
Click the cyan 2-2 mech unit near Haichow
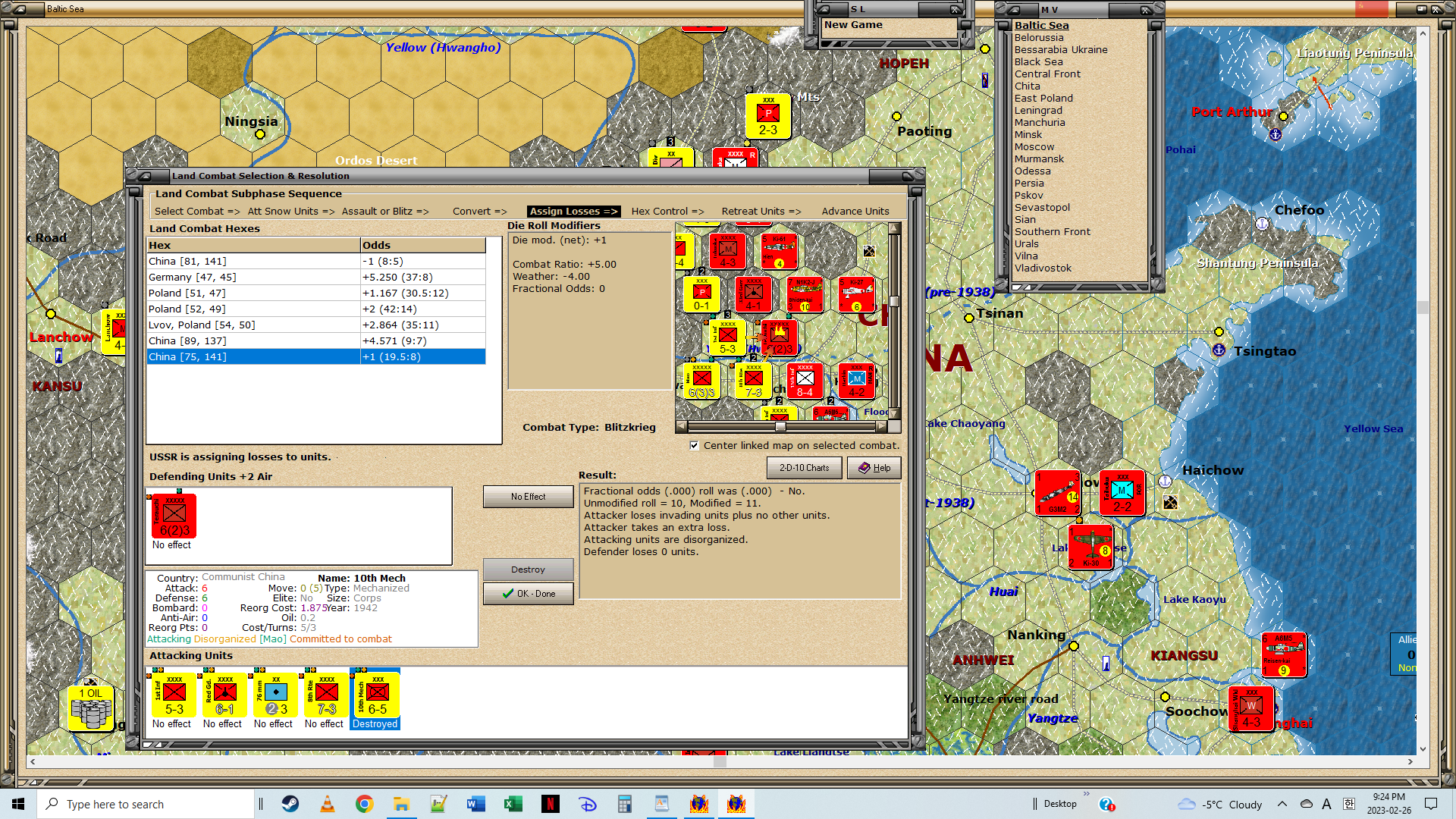click(1122, 493)
